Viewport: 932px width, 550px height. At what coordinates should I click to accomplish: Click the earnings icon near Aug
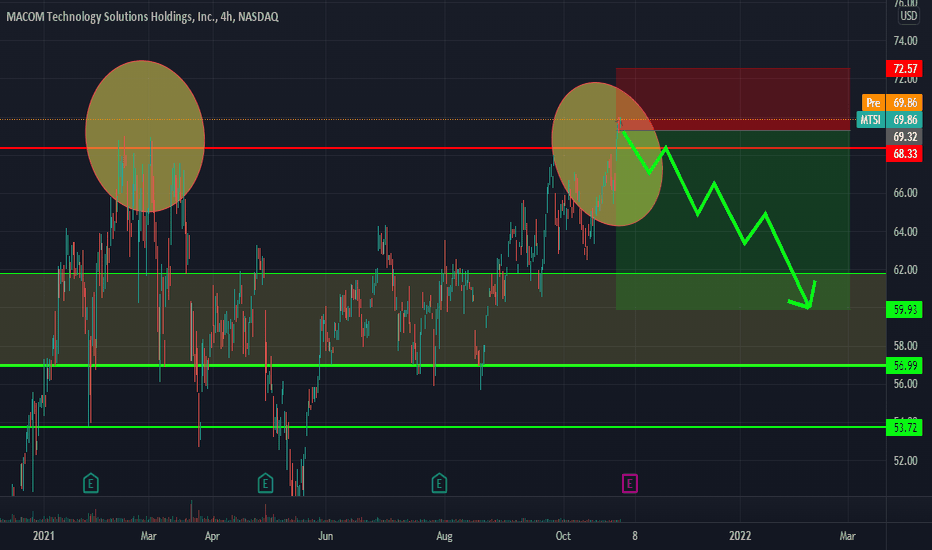tap(439, 483)
